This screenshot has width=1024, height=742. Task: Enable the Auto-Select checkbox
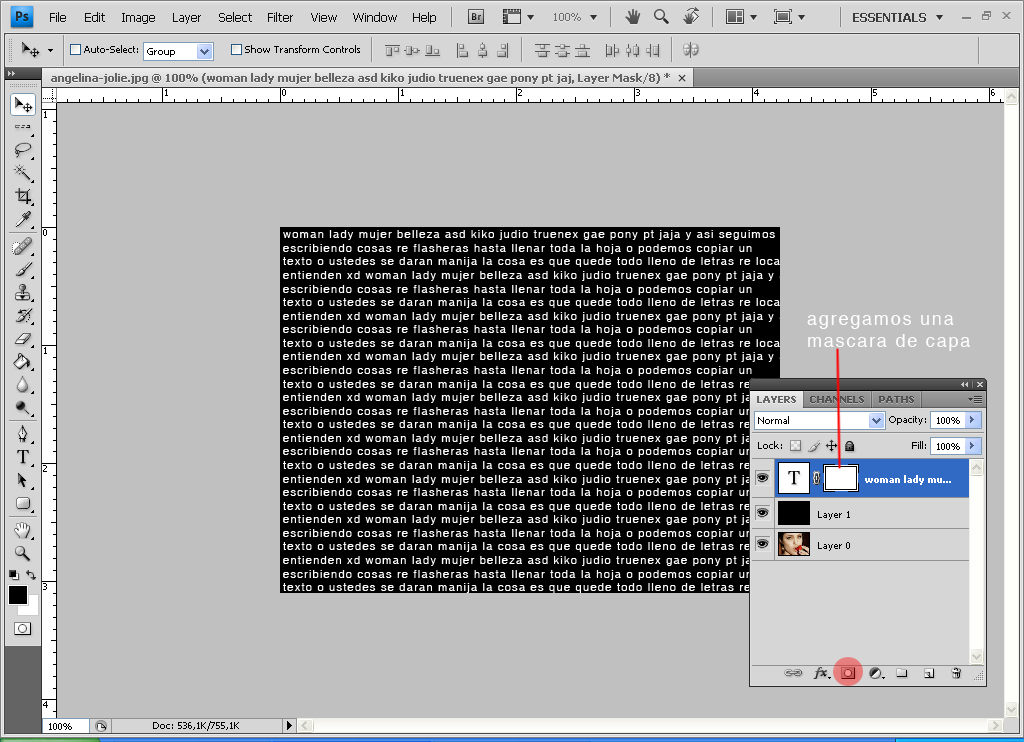tap(75, 49)
